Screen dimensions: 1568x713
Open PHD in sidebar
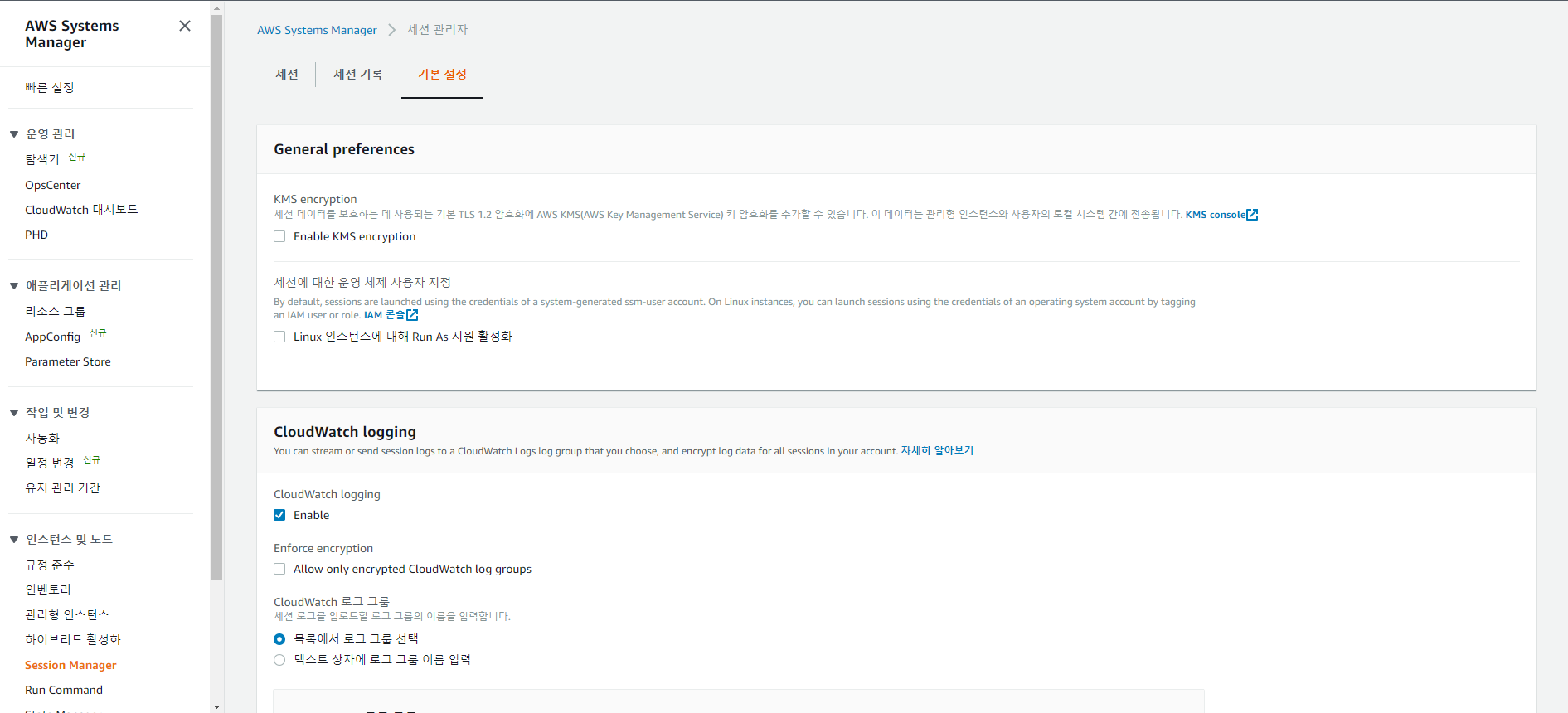coord(36,235)
